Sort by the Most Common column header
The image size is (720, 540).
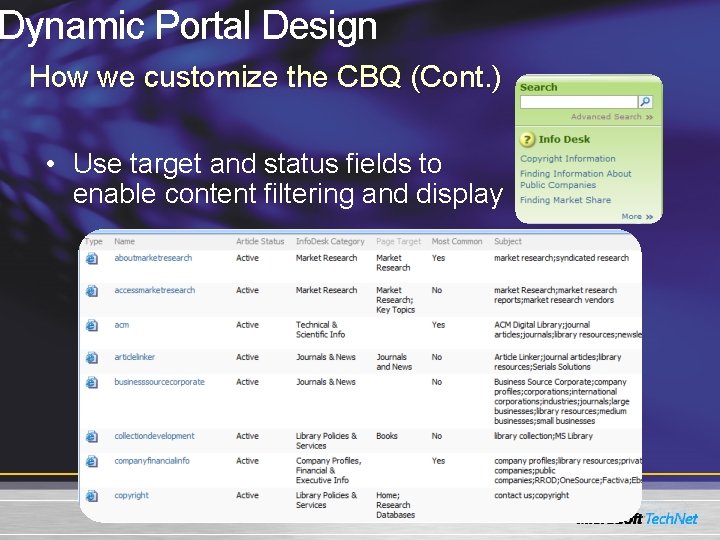(457, 242)
